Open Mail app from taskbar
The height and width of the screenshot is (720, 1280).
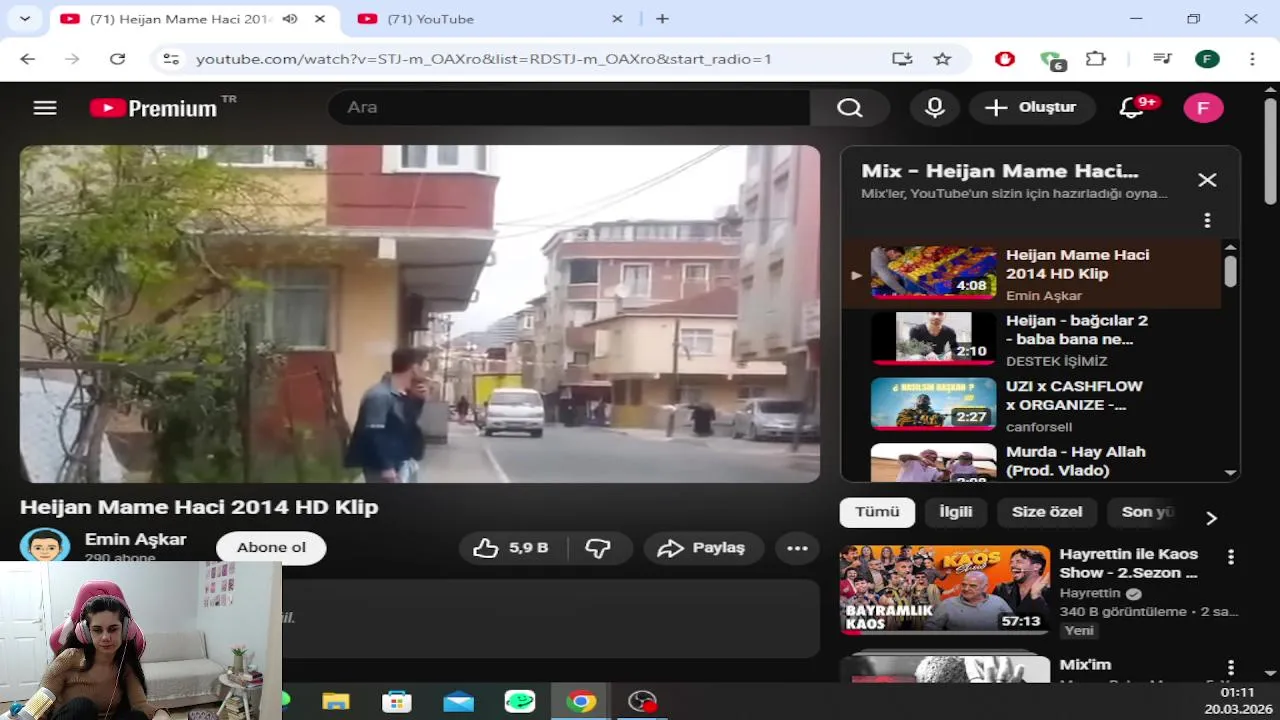[458, 701]
